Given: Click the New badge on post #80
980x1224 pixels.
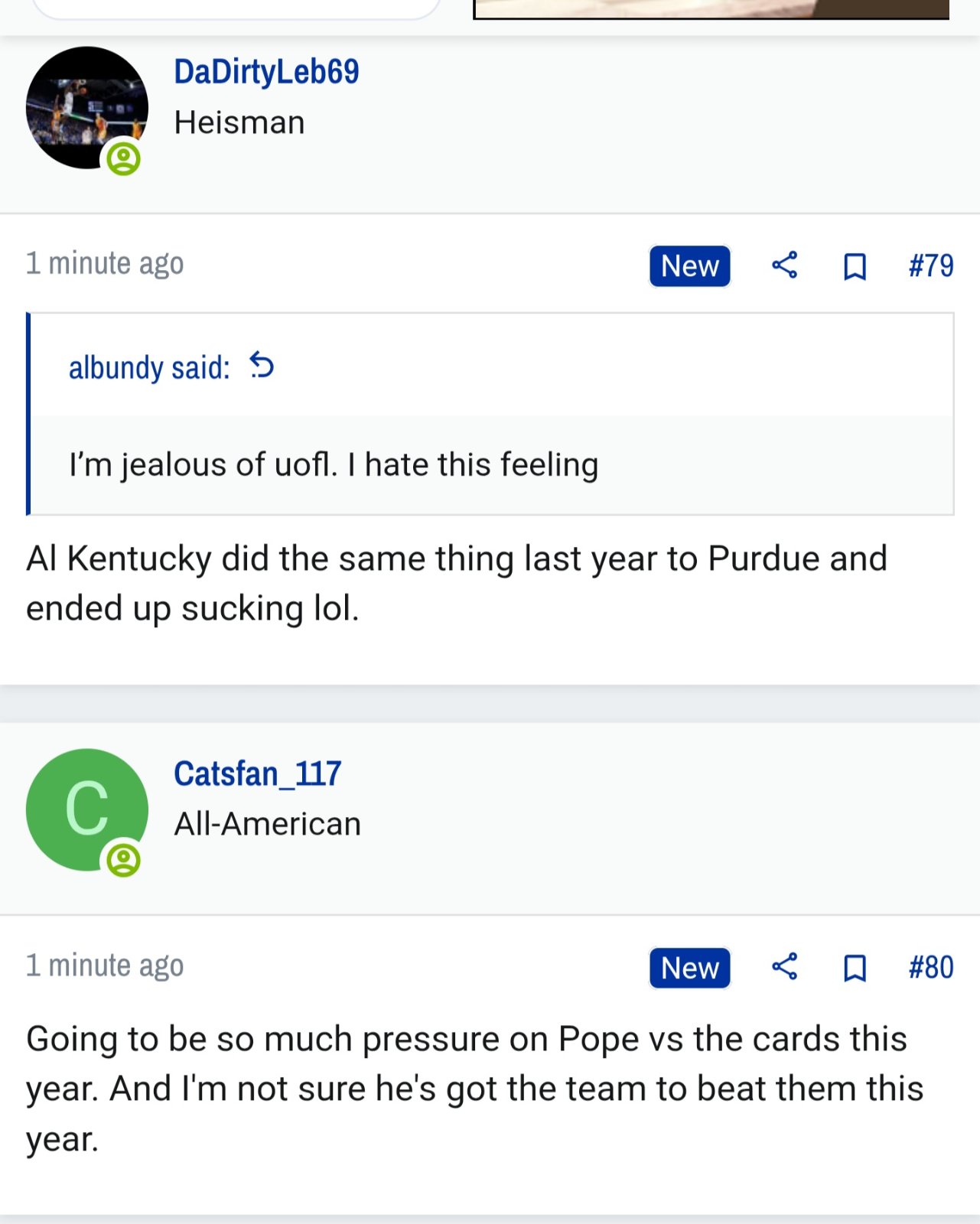Looking at the screenshot, I should point(690,968).
